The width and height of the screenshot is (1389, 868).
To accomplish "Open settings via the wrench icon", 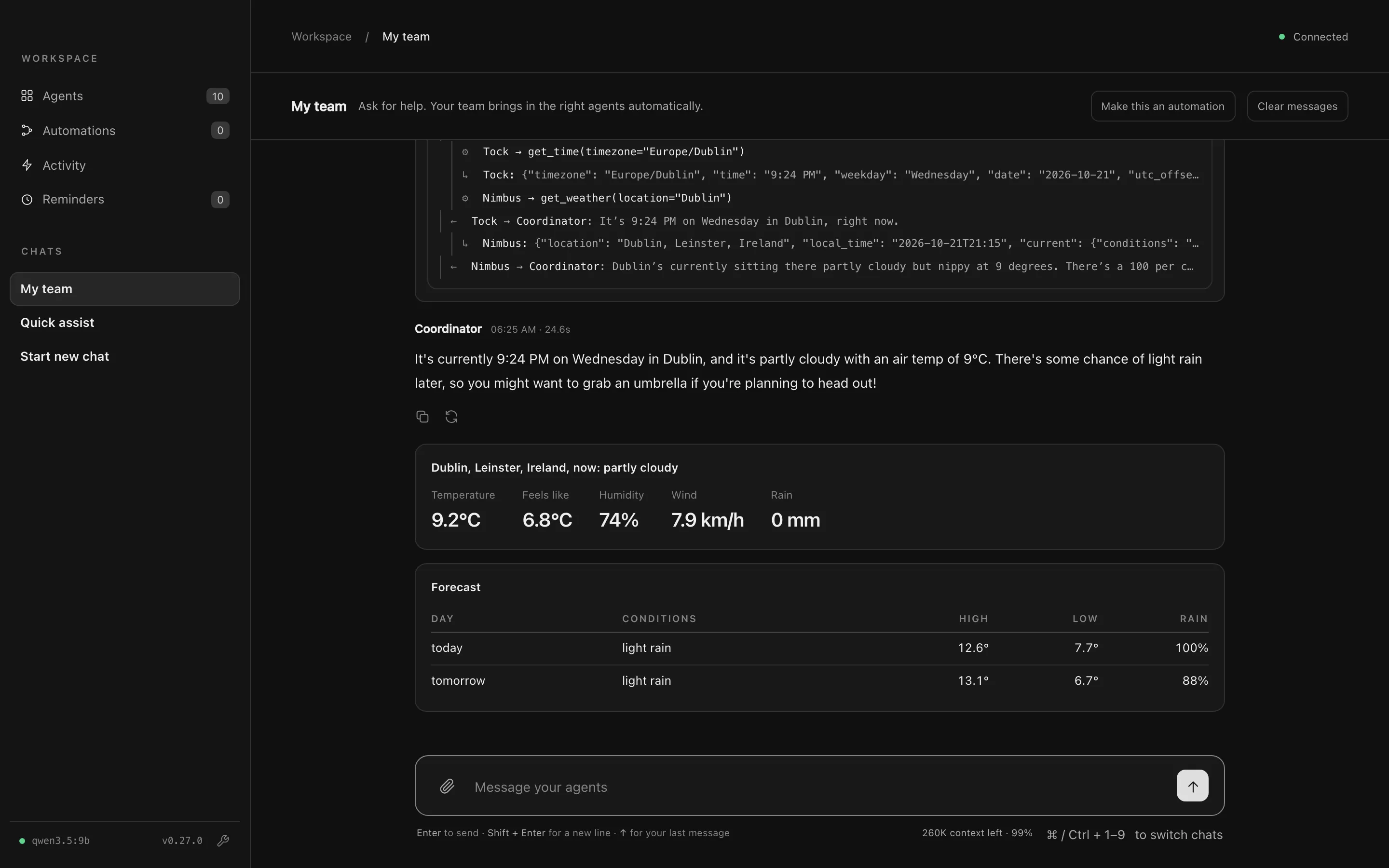I will [x=223, y=841].
